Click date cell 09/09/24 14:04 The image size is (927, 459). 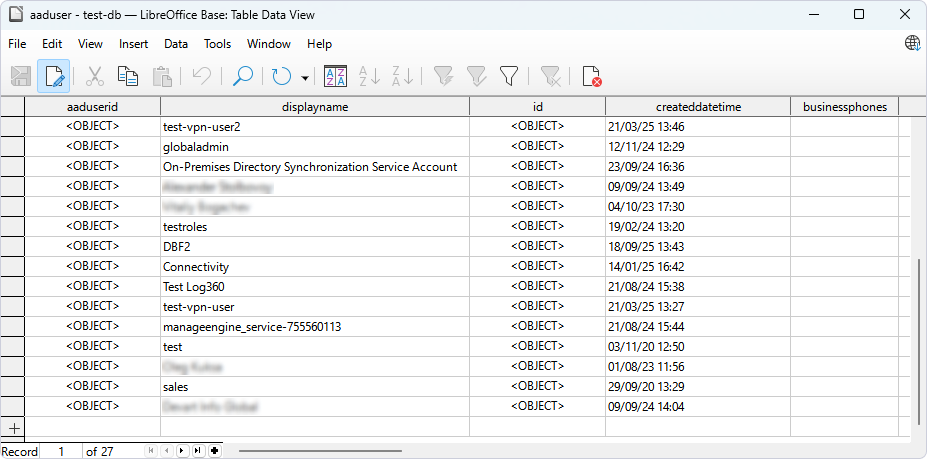698,407
